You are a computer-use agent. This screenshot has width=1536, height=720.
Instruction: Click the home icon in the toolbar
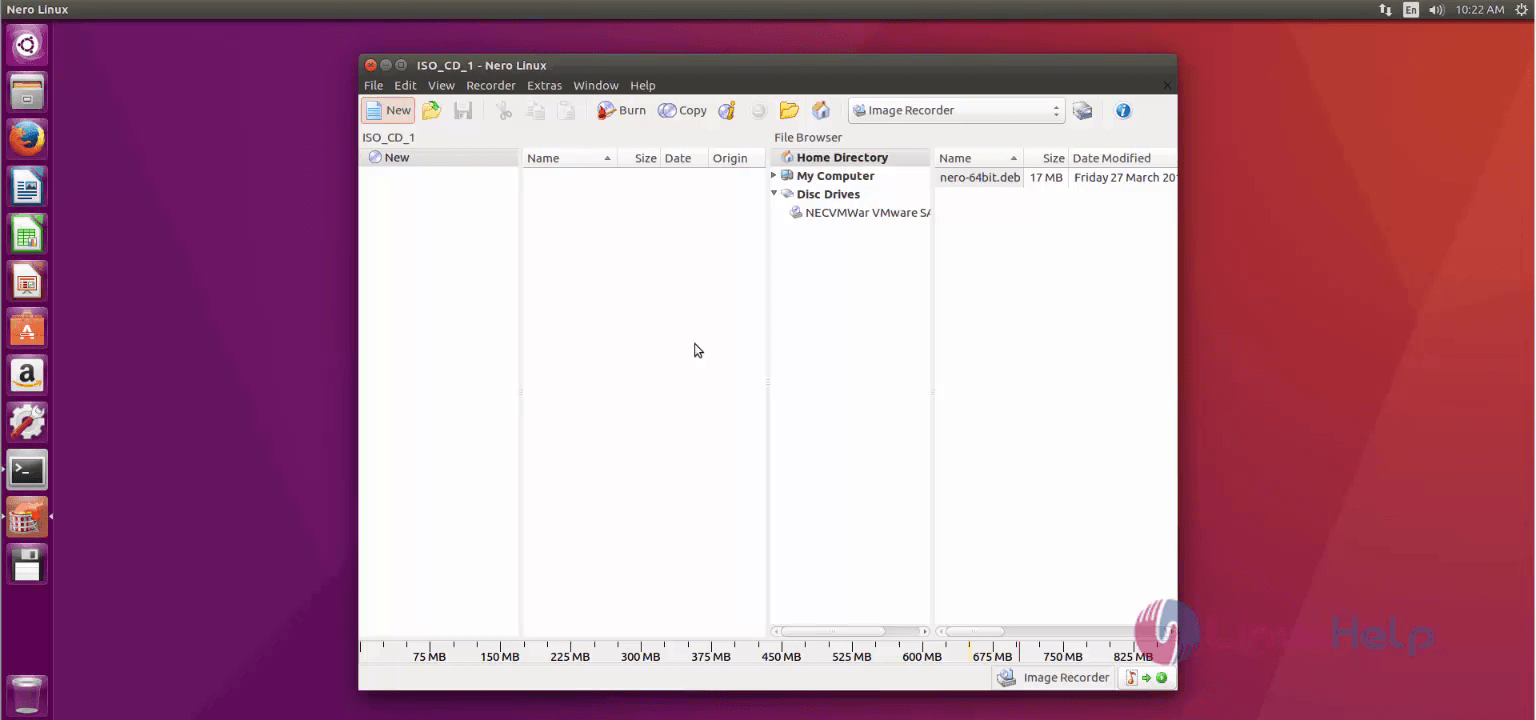point(820,110)
